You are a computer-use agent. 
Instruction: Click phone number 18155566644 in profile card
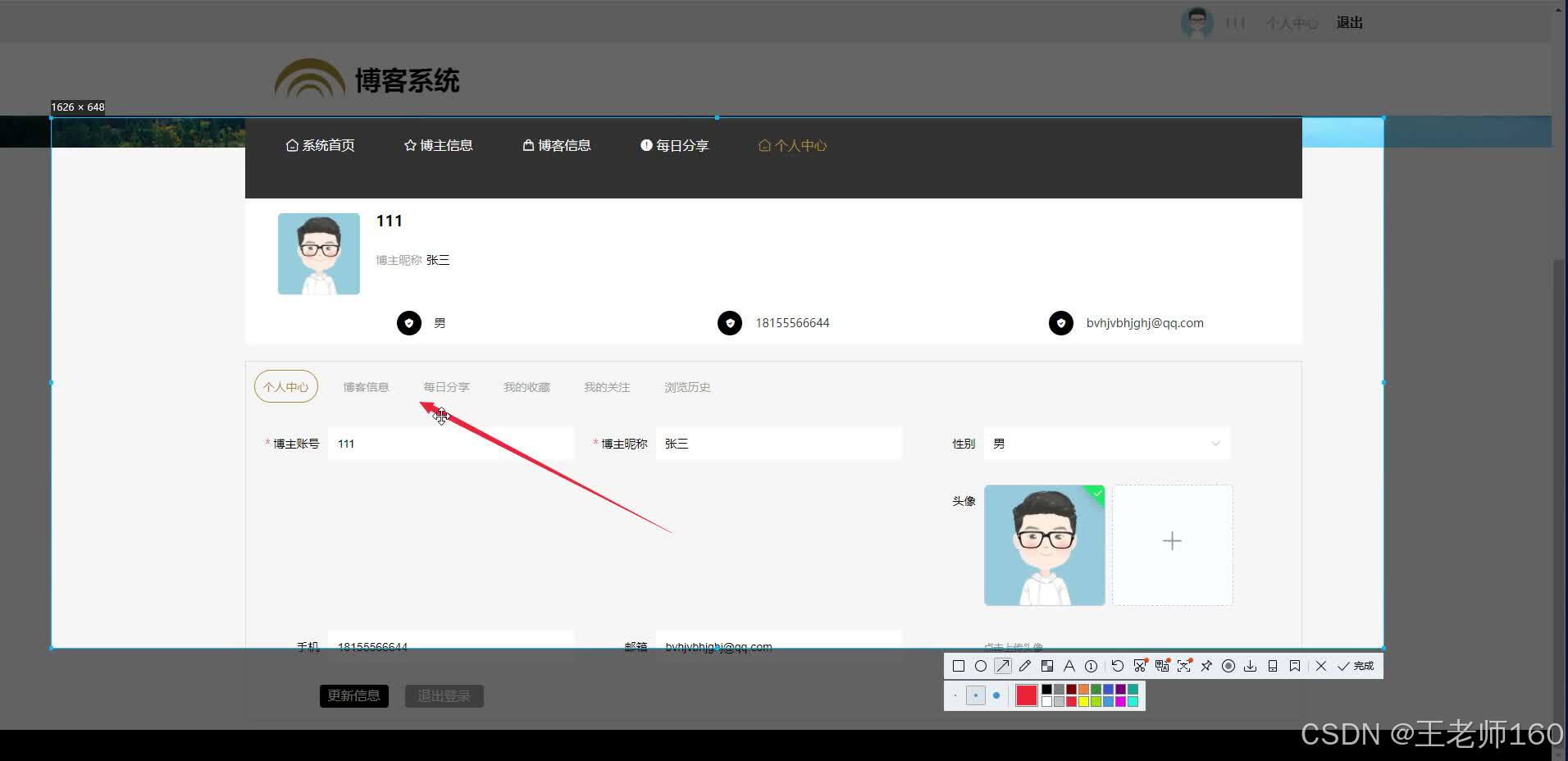point(792,323)
